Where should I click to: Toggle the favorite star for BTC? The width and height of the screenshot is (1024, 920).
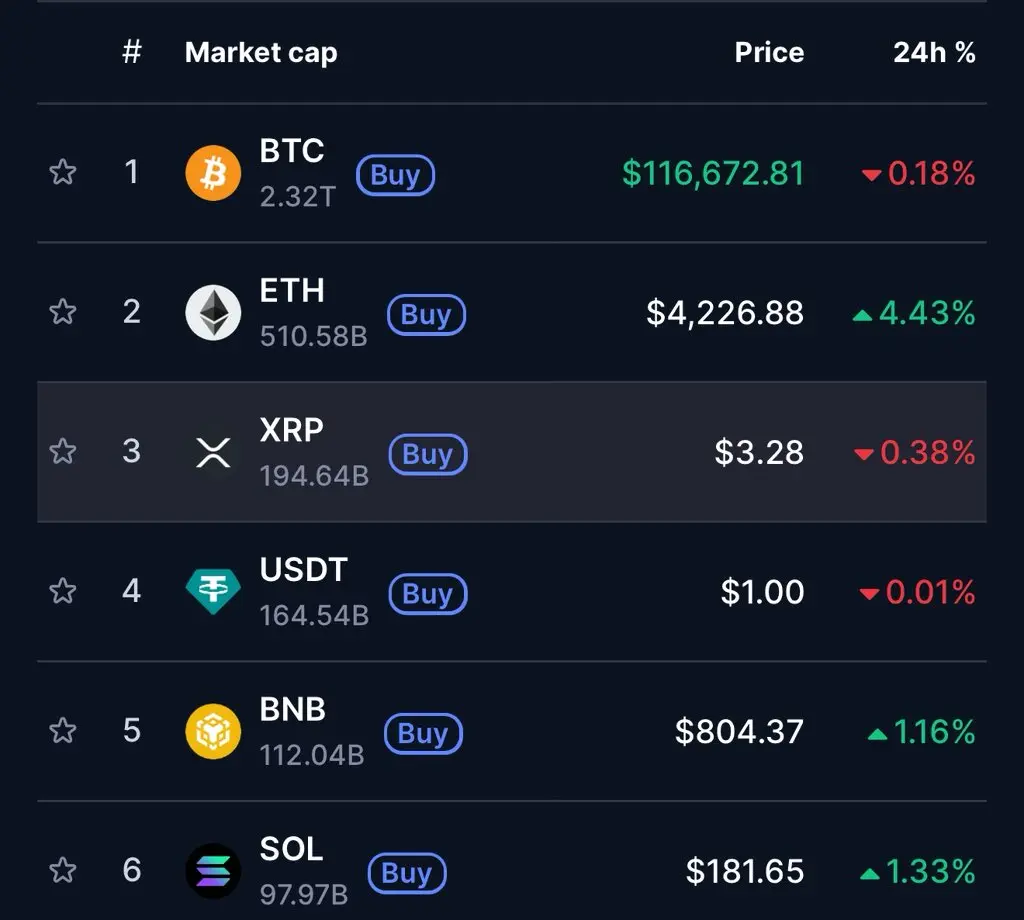tap(63, 172)
